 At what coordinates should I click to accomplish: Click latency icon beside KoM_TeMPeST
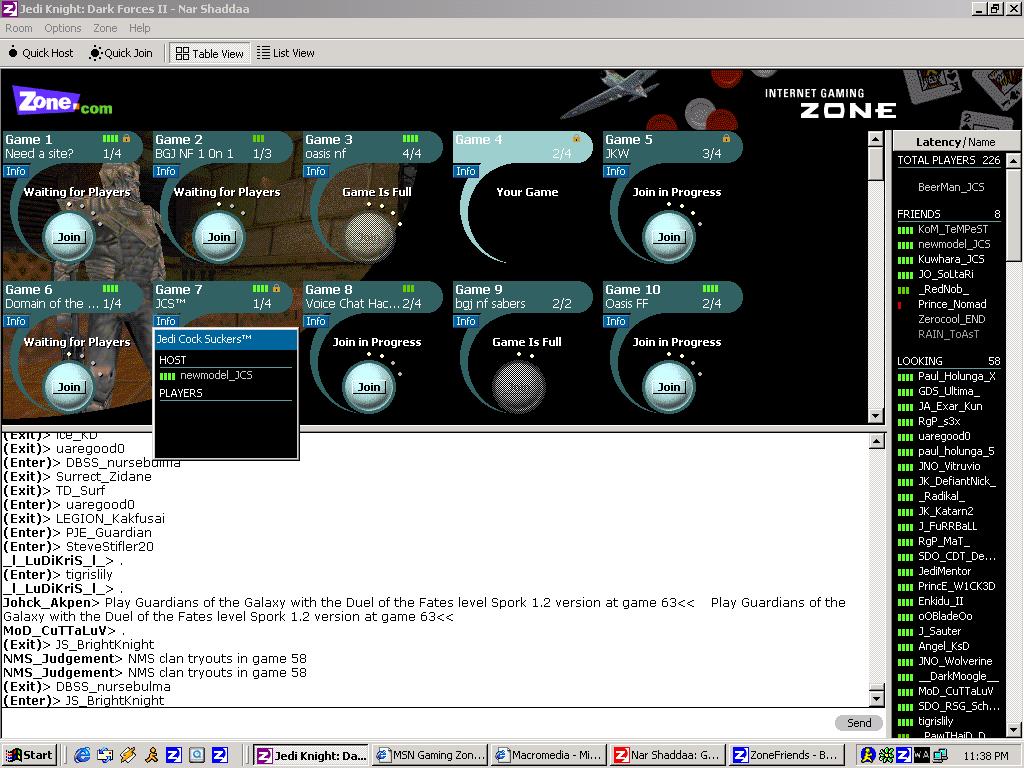[905, 230]
